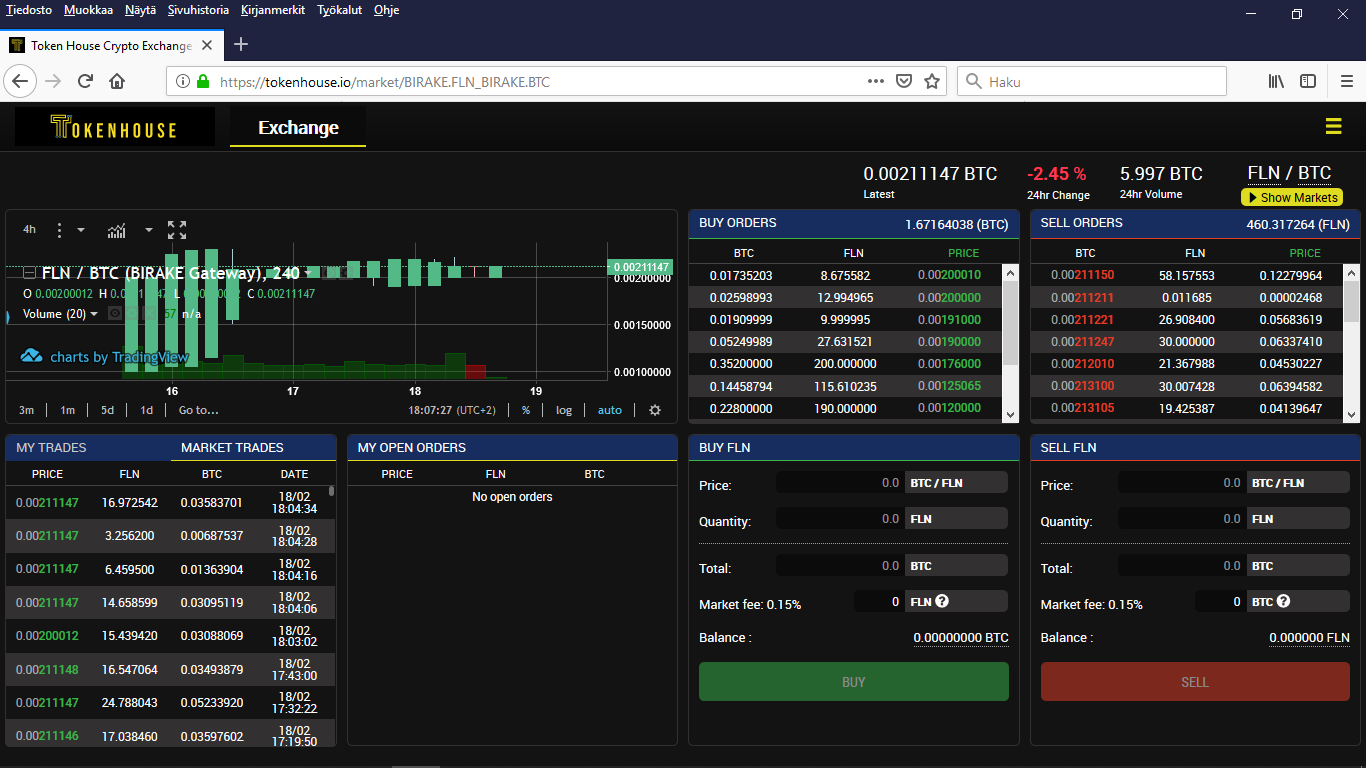Click the Buy FLN market fee help icon
The width and height of the screenshot is (1366, 768).
(942, 601)
